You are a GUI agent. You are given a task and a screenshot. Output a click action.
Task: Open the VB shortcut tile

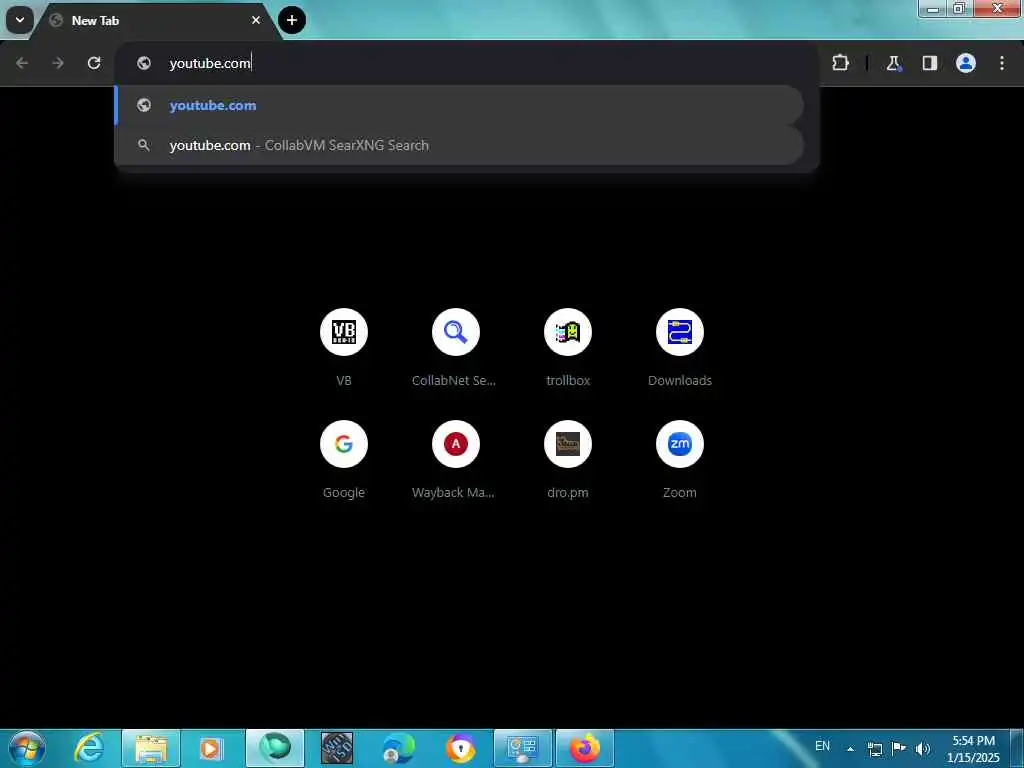(x=344, y=347)
